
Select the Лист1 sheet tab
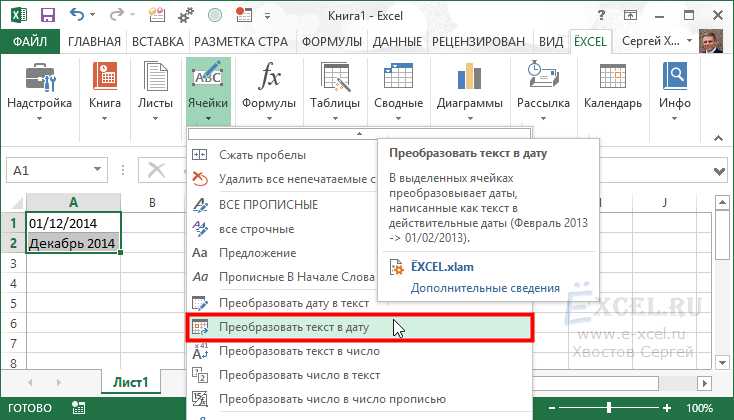click(131, 383)
